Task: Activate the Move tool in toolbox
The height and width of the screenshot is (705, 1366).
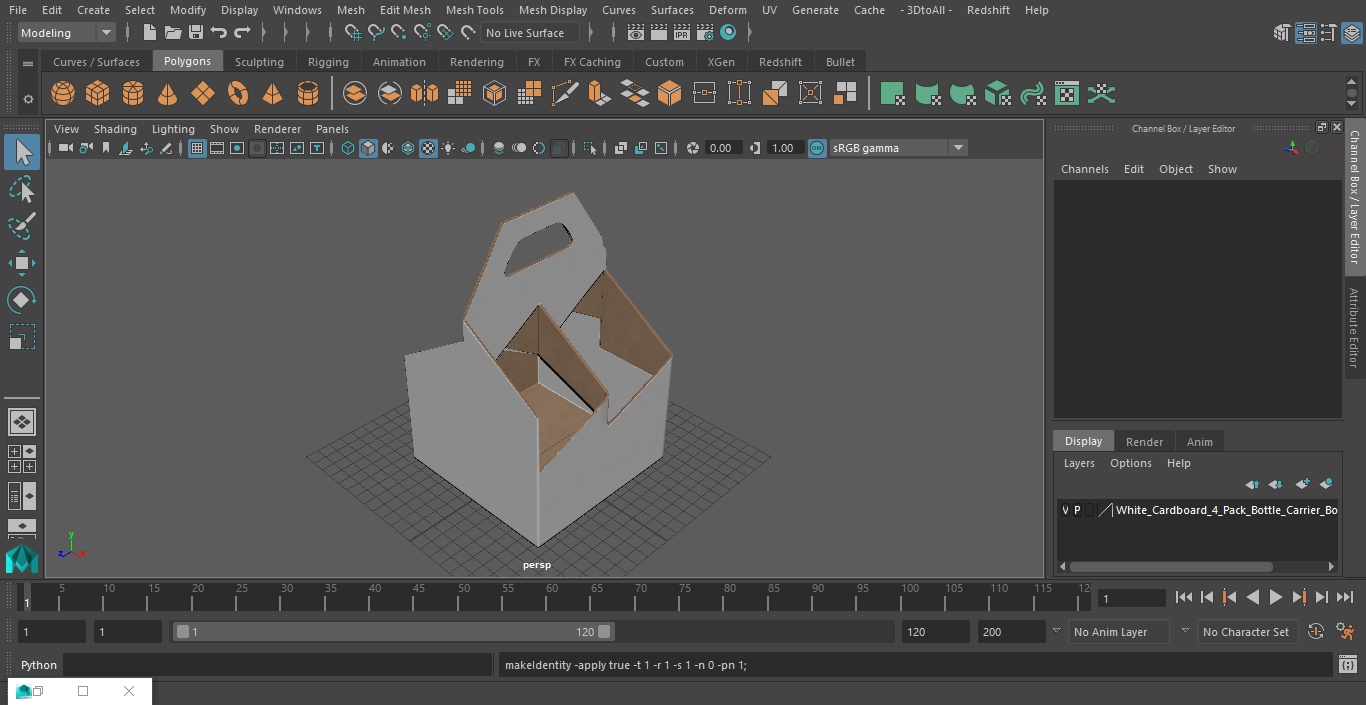Action: pos(22,263)
